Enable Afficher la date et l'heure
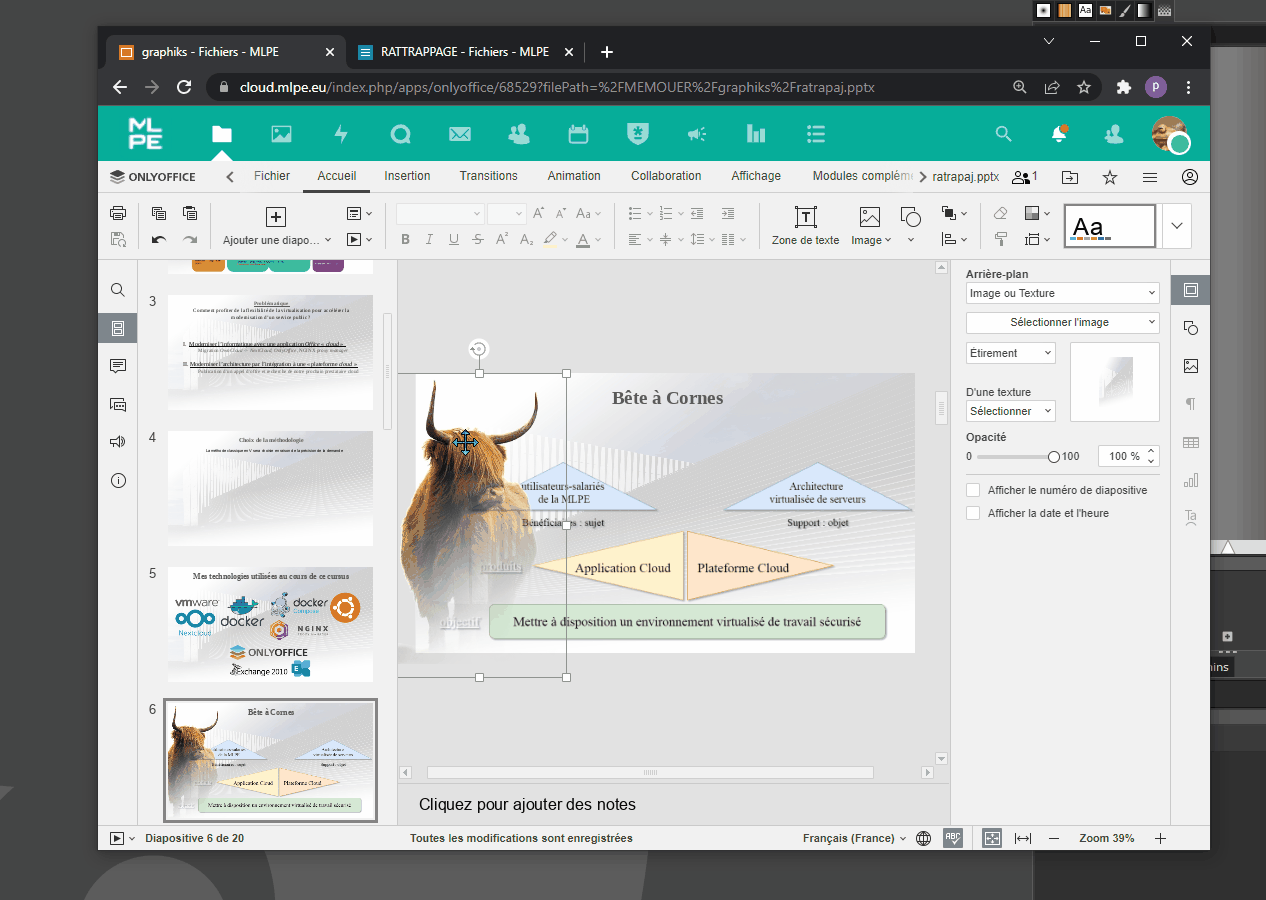This screenshot has width=1266, height=900. pyautogui.click(x=973, y=513)
